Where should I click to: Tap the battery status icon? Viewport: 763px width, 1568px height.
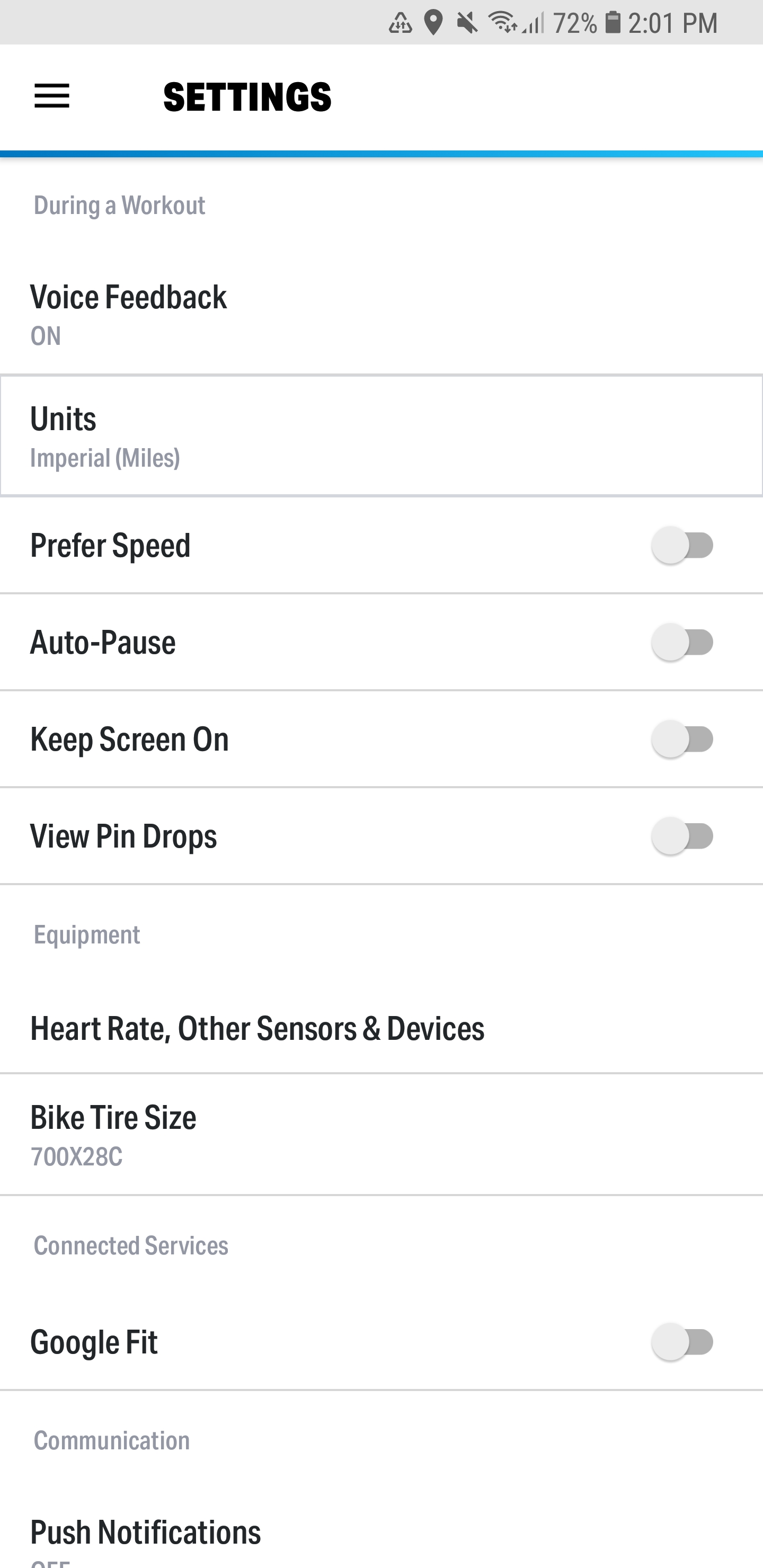(x=613, y=23)
